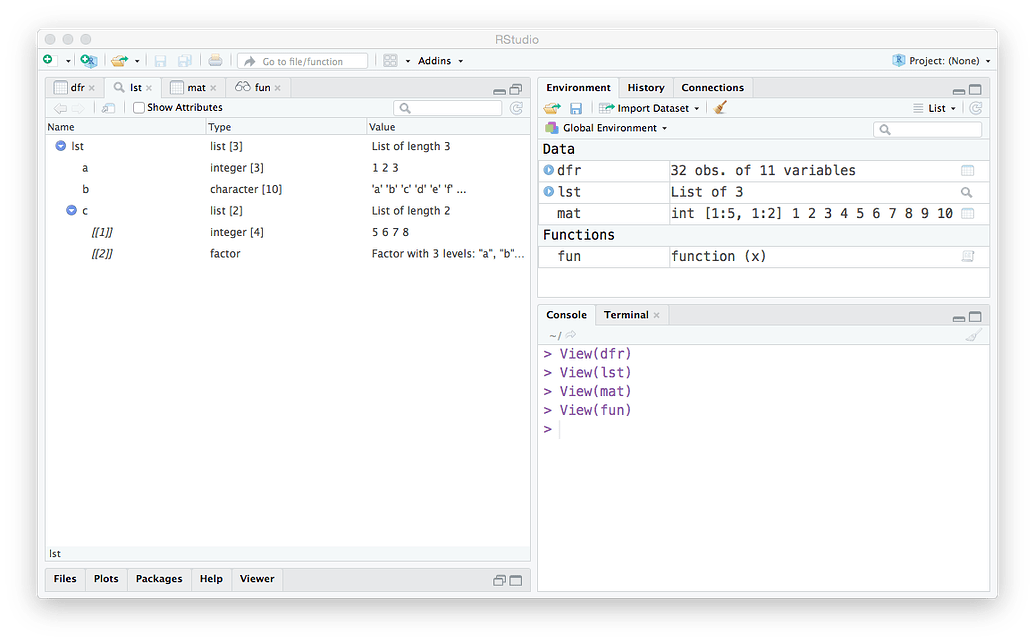Close the lst tab
Screen dimensions: 1035x643
149,88
